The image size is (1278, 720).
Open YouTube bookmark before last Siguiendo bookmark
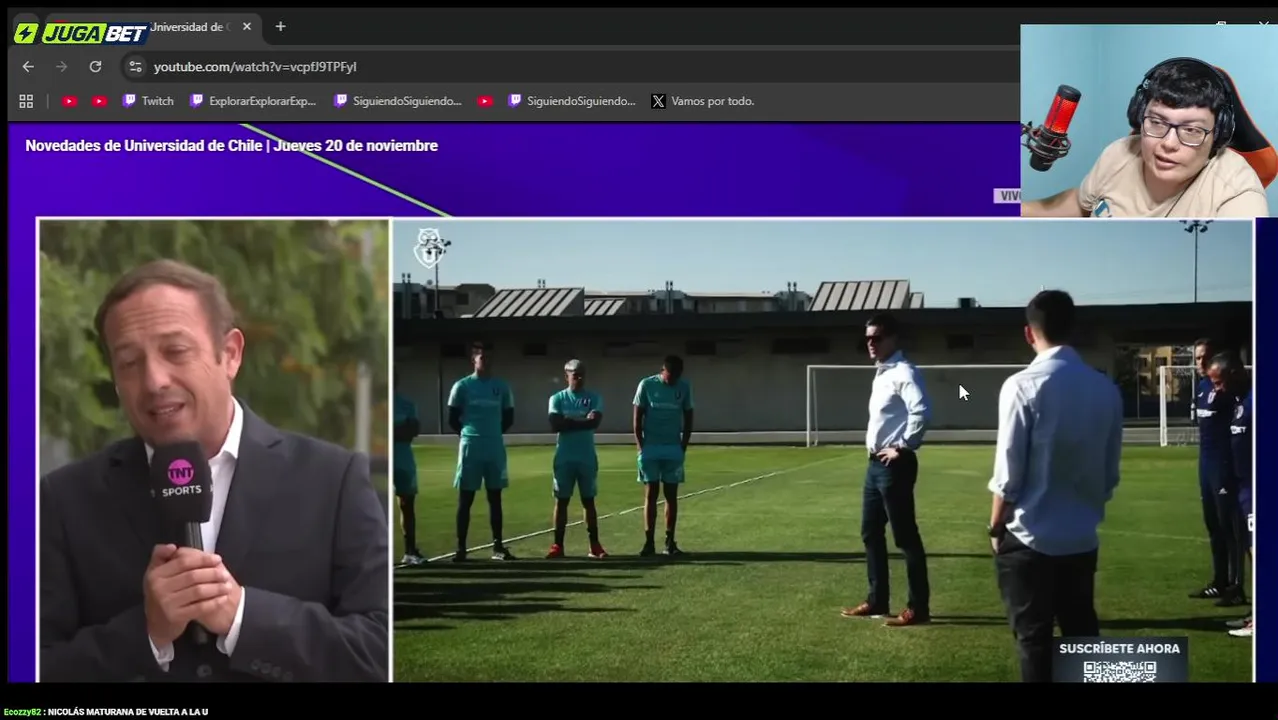(485, 101)
